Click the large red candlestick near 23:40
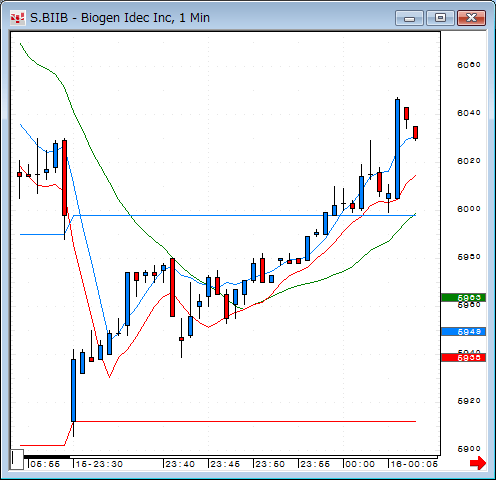The width and height of the screenshot is (496, 480). pyautogui.click(x=172, y=287)
